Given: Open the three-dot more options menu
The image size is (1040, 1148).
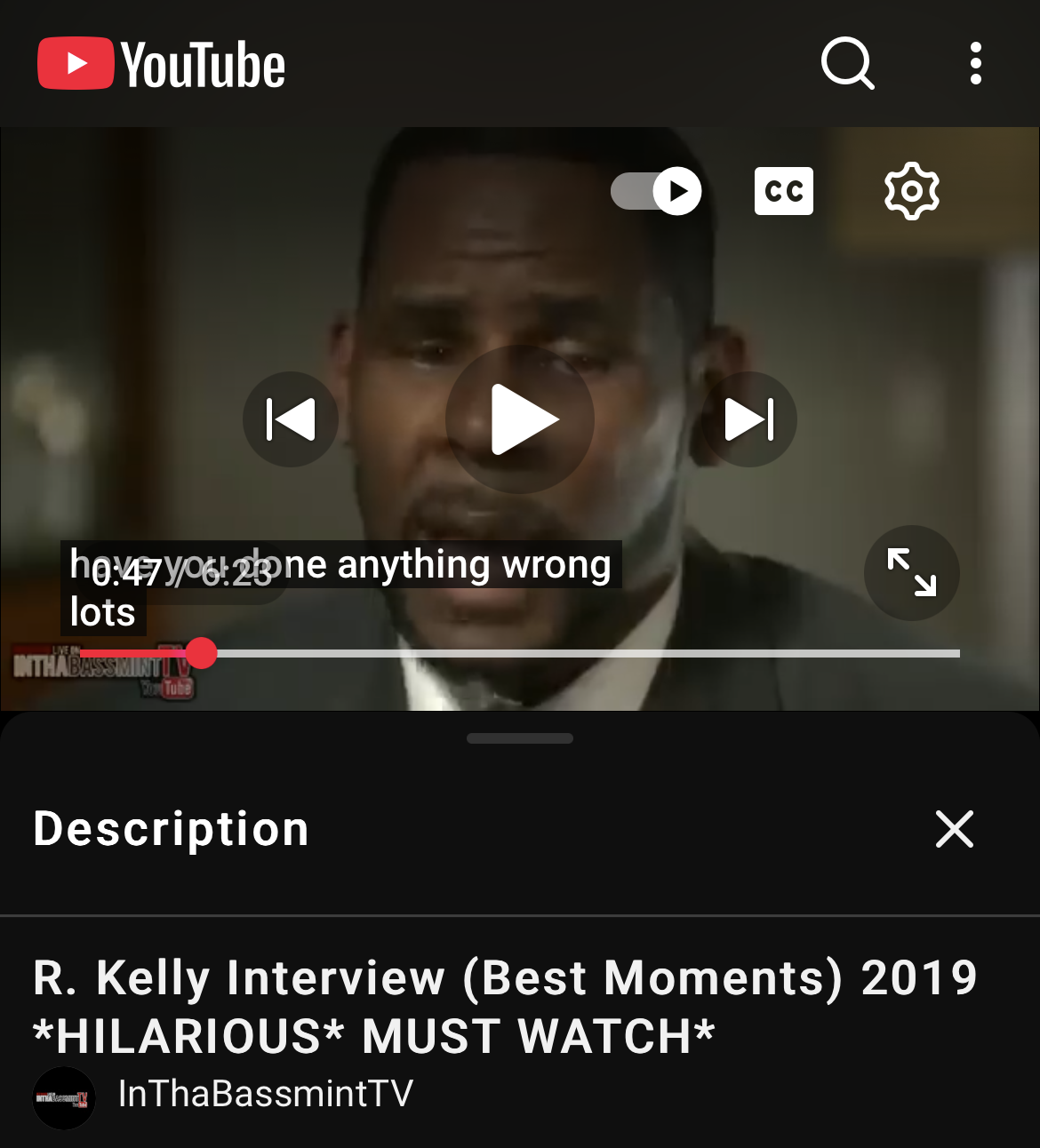Looking at the screenshot, I should (976, 63).
